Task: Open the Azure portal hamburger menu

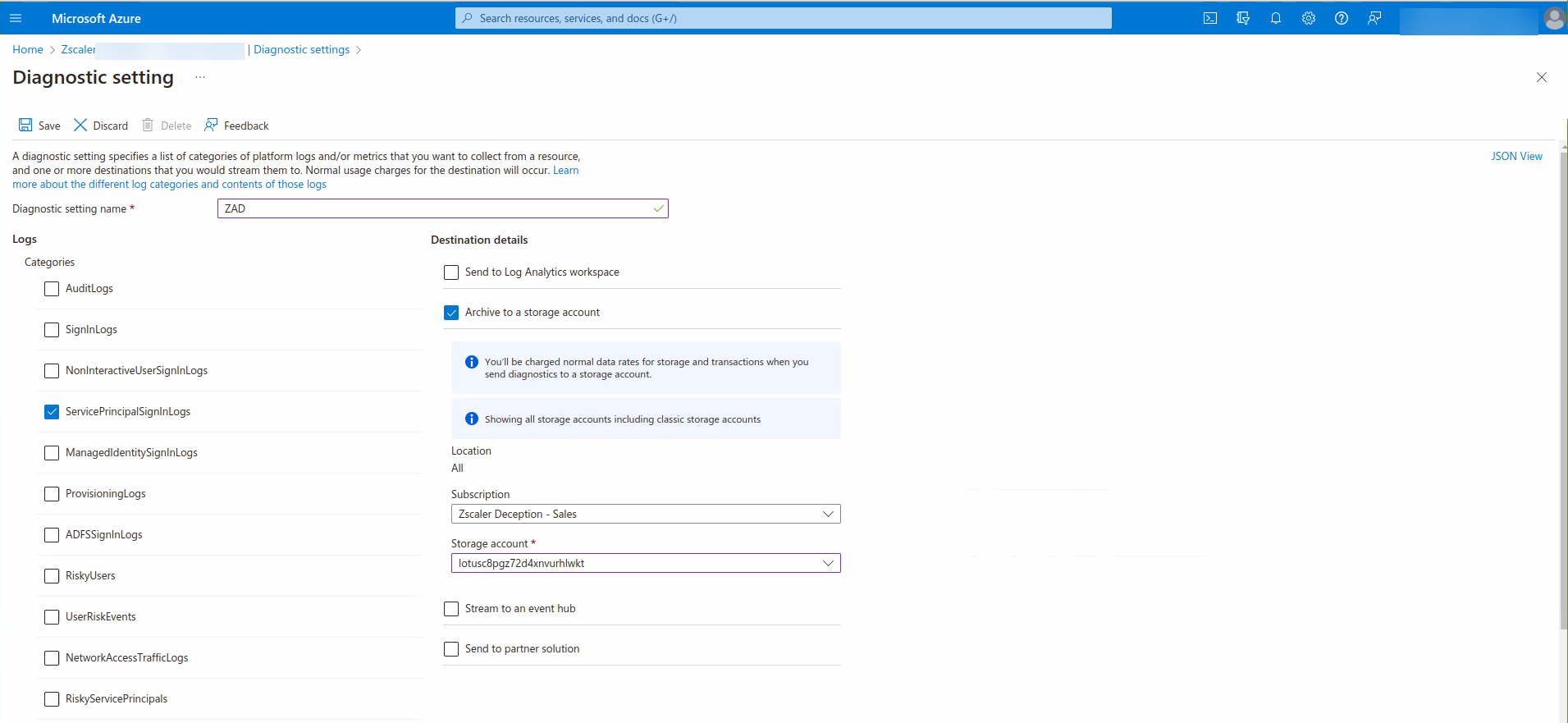Action: (16, 18)
